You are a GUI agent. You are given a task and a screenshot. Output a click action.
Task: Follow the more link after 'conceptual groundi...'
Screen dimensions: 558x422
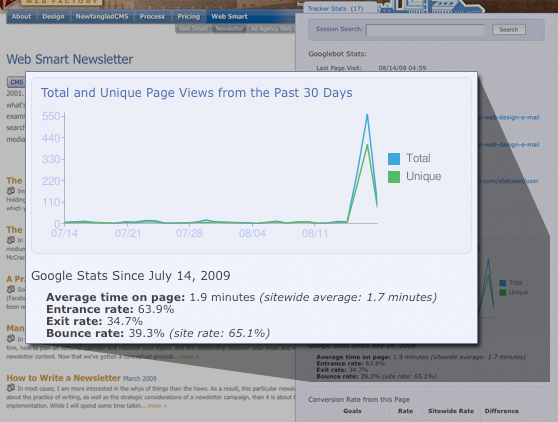pyautogui.click(x=189, y=357)
